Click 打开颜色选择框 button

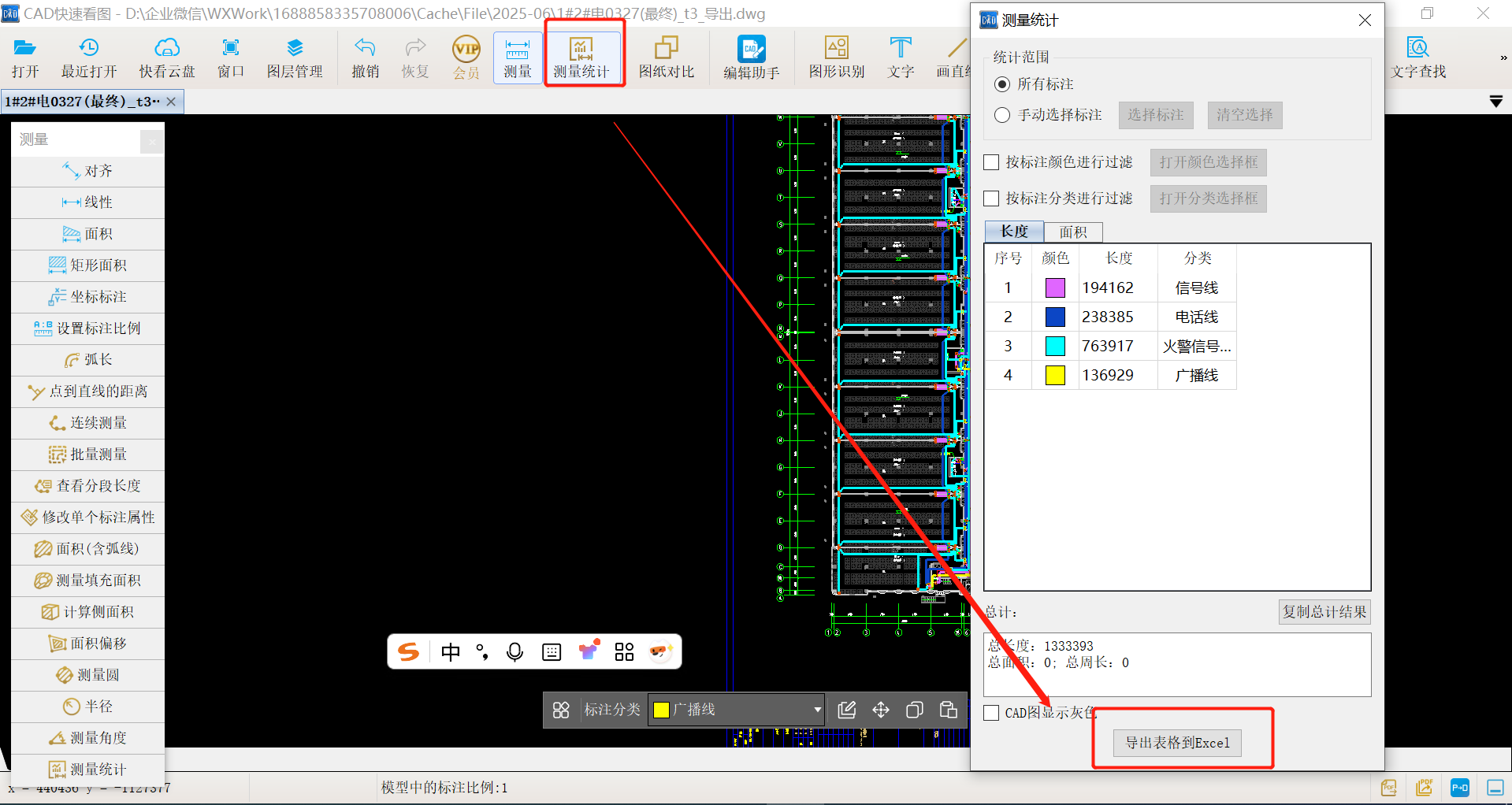point(1209,162)
